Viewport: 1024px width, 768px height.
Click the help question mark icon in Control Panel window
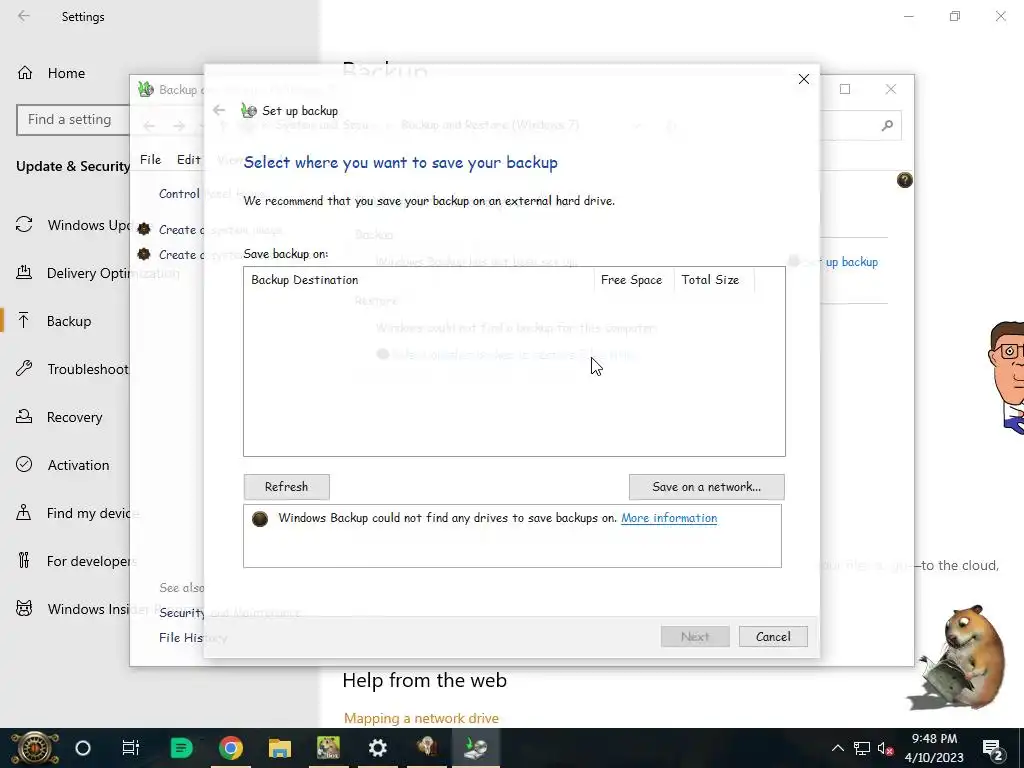point(904,180)
